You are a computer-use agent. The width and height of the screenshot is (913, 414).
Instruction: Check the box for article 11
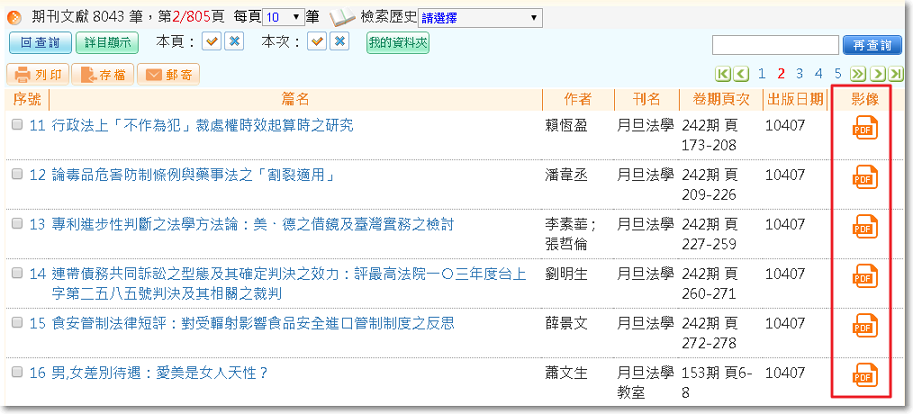tap(17, 125)
